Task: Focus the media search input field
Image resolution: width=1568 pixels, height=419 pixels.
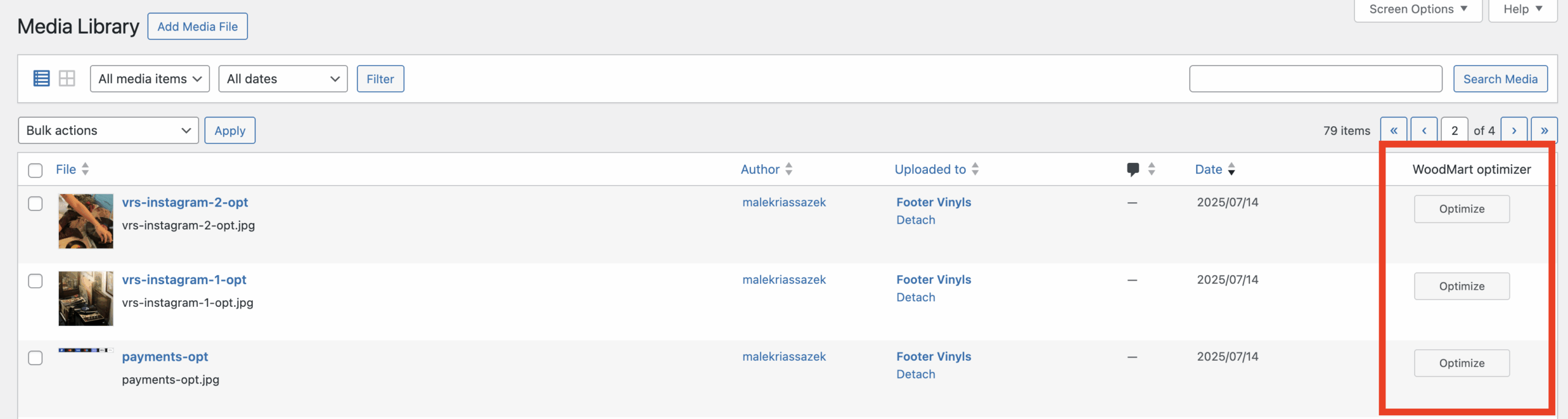Action: (x=1316, y=79)
